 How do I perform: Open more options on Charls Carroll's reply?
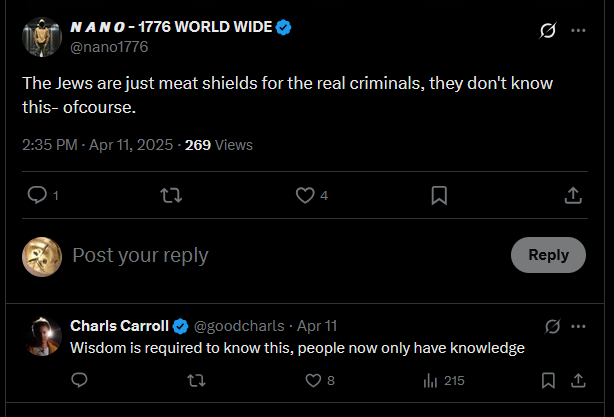tap(578, 326)
